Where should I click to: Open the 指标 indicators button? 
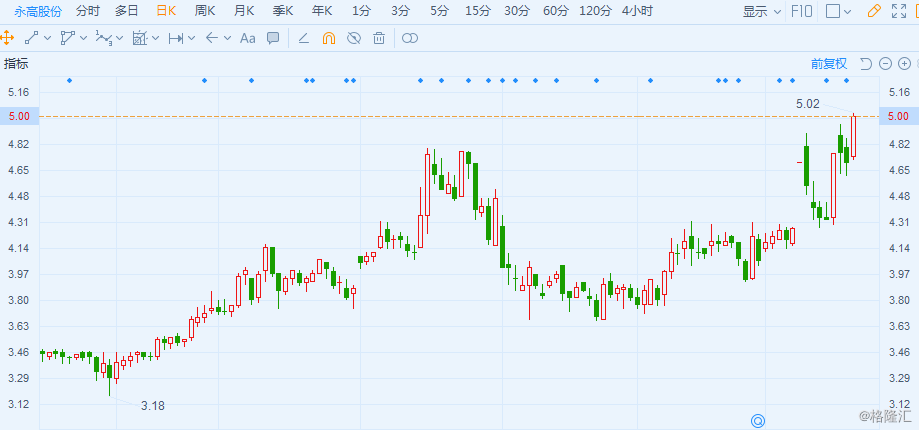point(16,64)
